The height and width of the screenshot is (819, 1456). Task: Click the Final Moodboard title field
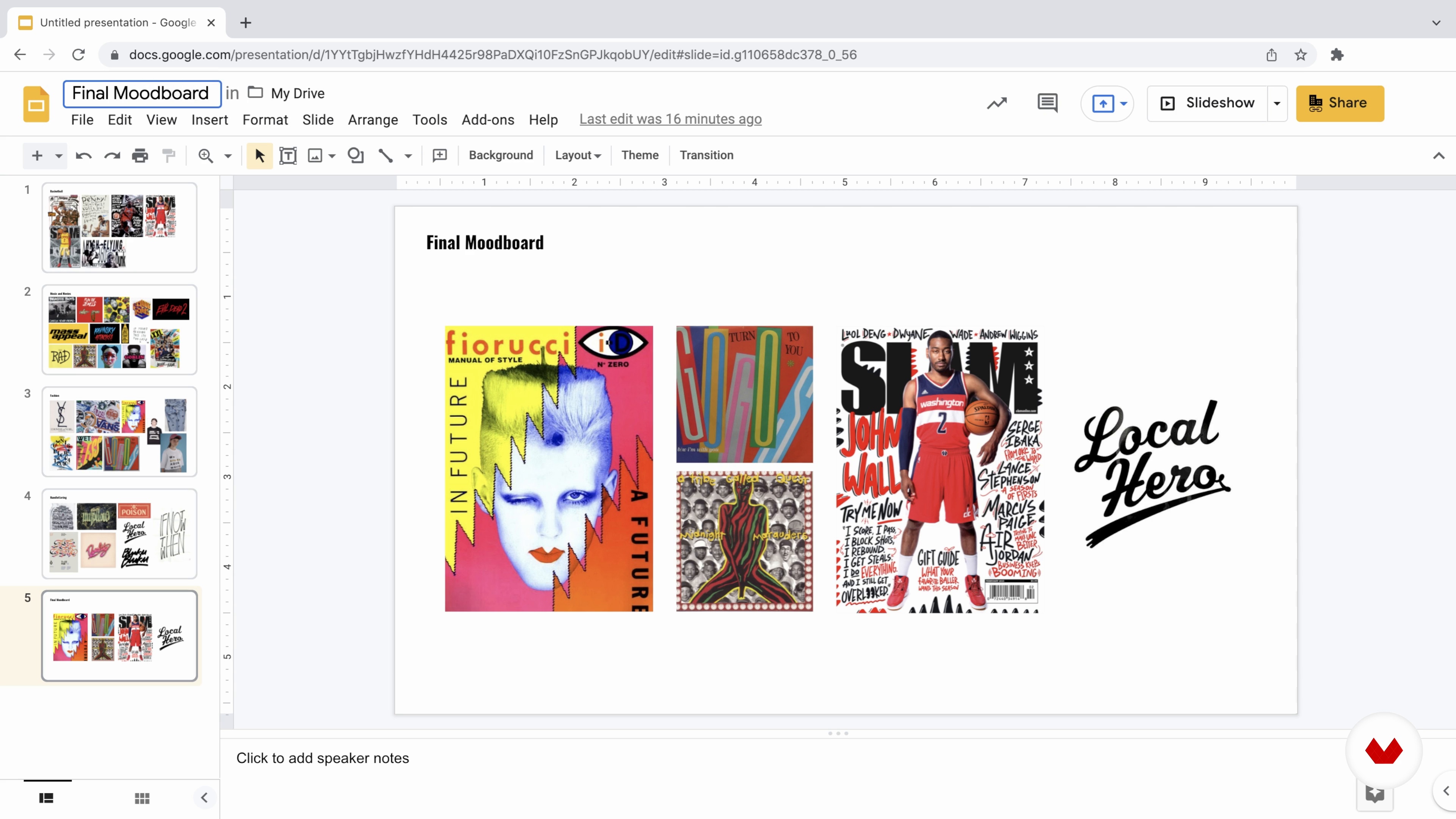tap(142, 93)
